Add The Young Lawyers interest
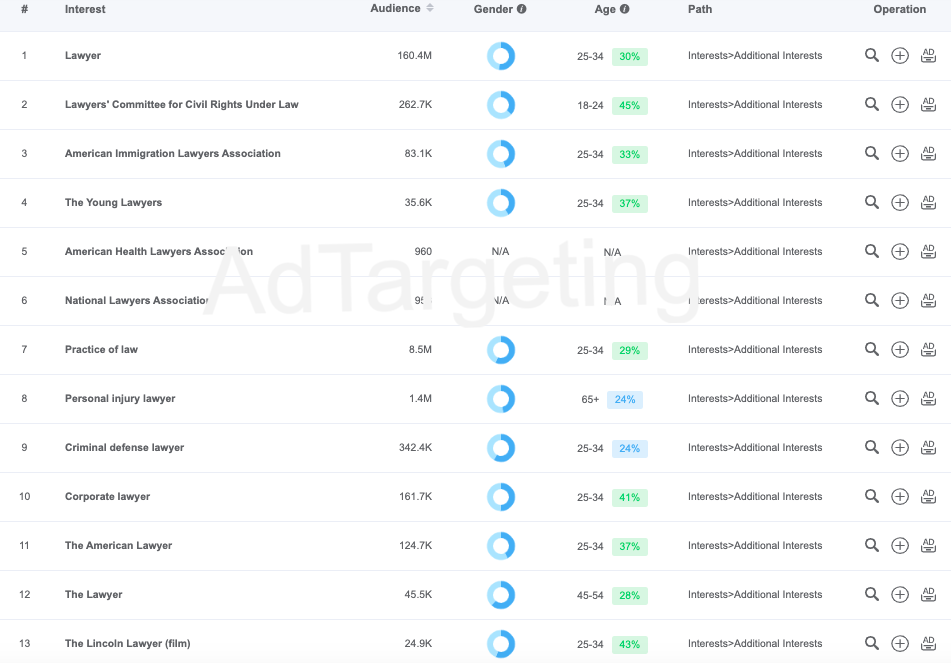951x663 pixels. tap(899, 203)
